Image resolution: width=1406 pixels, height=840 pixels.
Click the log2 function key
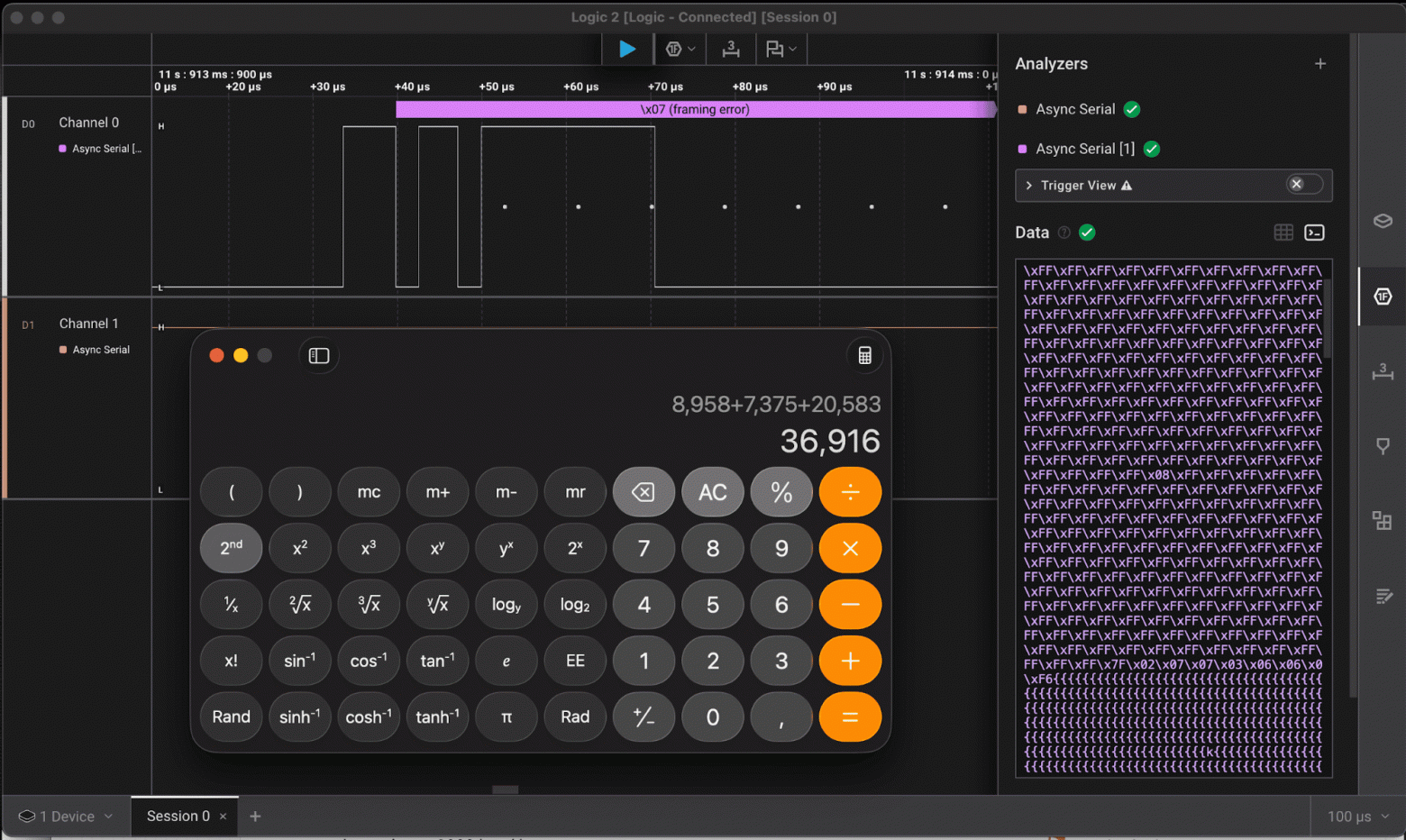tap(575, 605)
